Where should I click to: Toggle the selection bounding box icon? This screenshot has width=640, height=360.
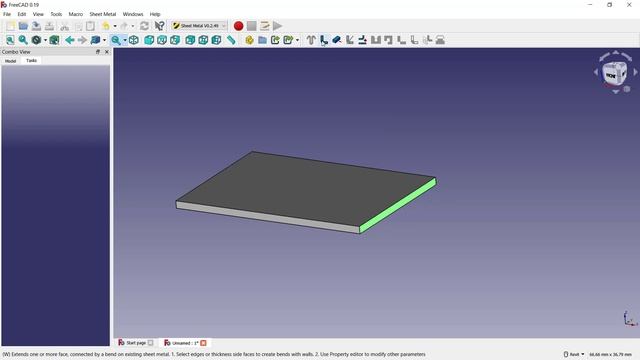point(54,40)
